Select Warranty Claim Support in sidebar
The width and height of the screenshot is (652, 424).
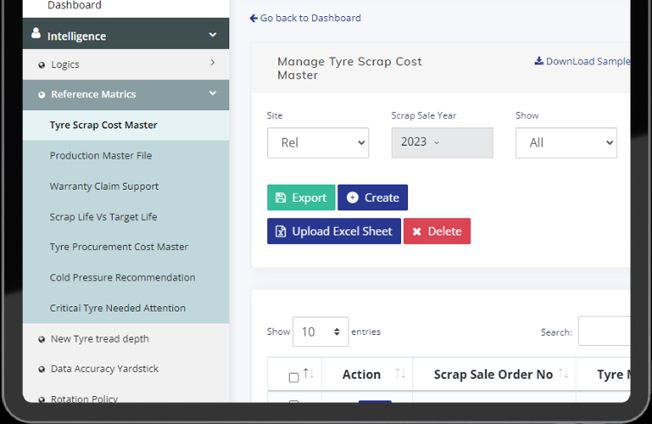click(104, 187)
